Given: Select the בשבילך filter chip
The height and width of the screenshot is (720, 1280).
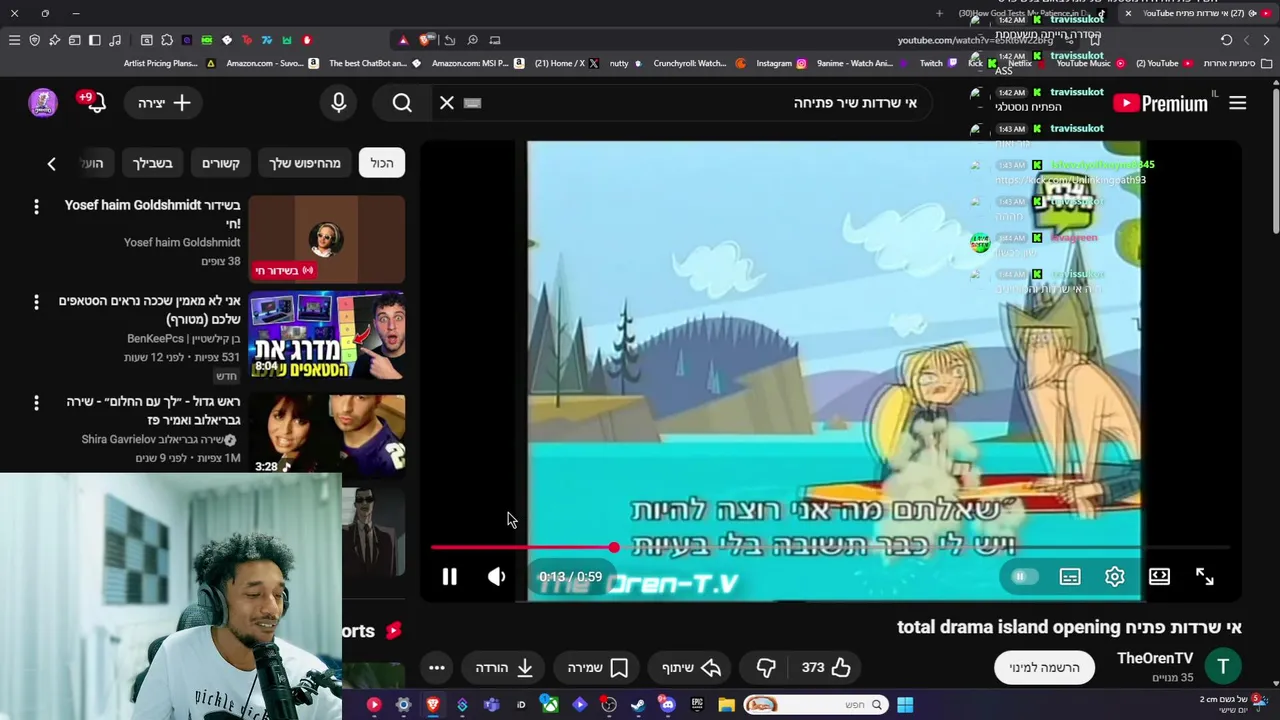Looking at the screenshot, I should pos(153,163).
